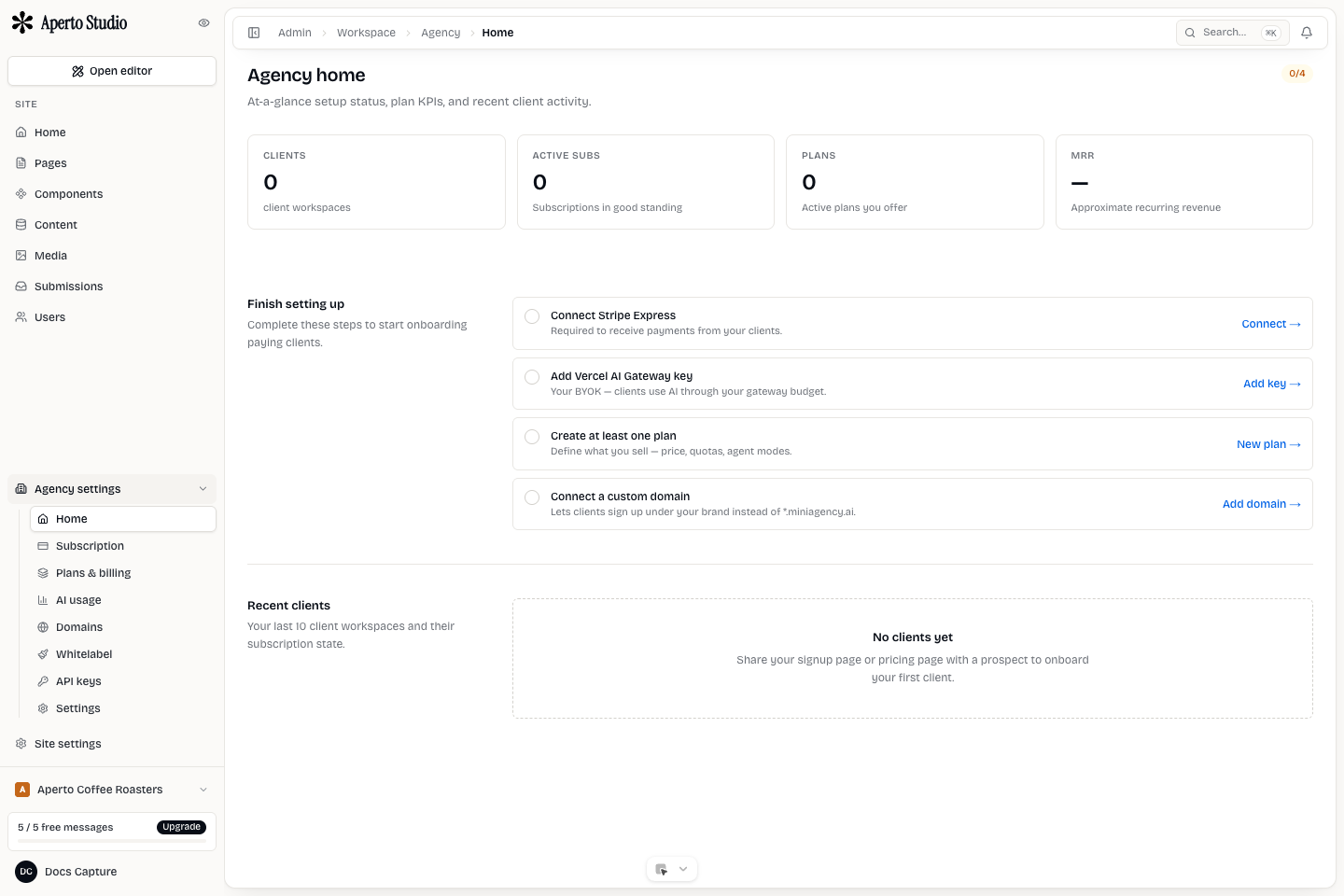Go to Agency breadcrumb
This screenshot has width=1344, height=896.
tap(441, 33)
